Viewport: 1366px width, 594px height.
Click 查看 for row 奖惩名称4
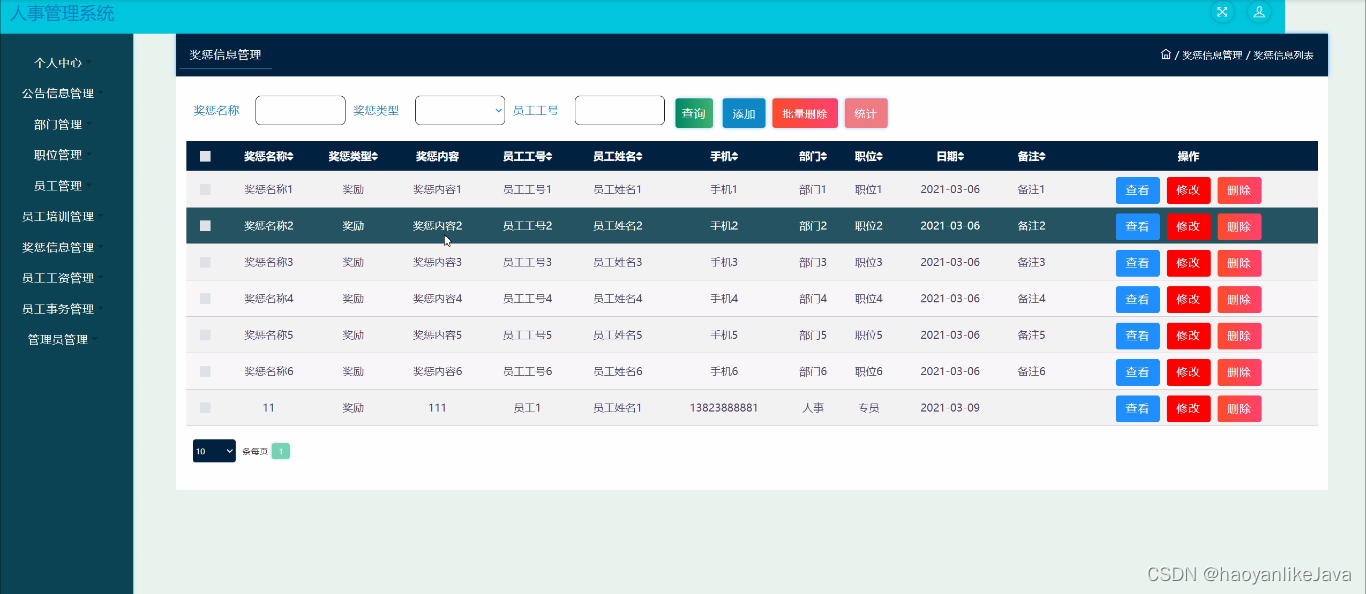point(1138,299)
